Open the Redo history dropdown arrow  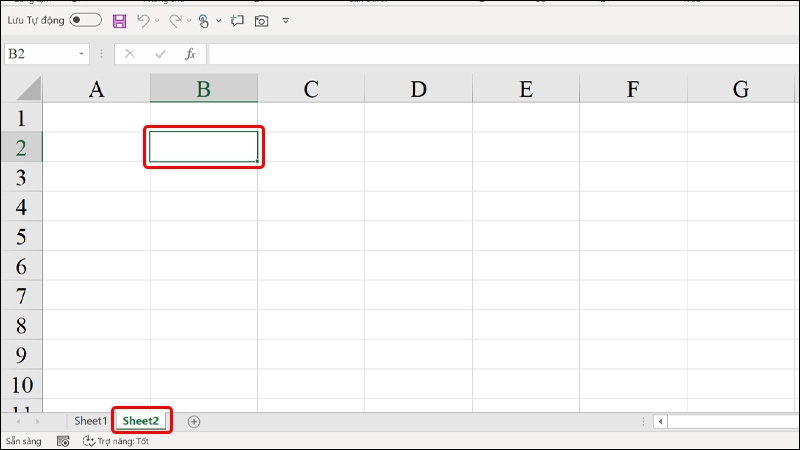pyautogui.click(x=189, y=21)
